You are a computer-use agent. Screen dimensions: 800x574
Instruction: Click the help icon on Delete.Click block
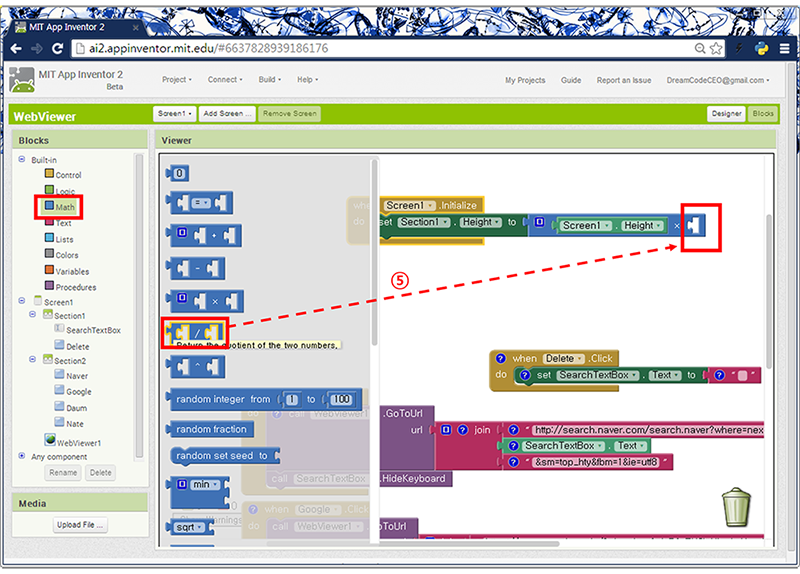click(x=501, y=358)
